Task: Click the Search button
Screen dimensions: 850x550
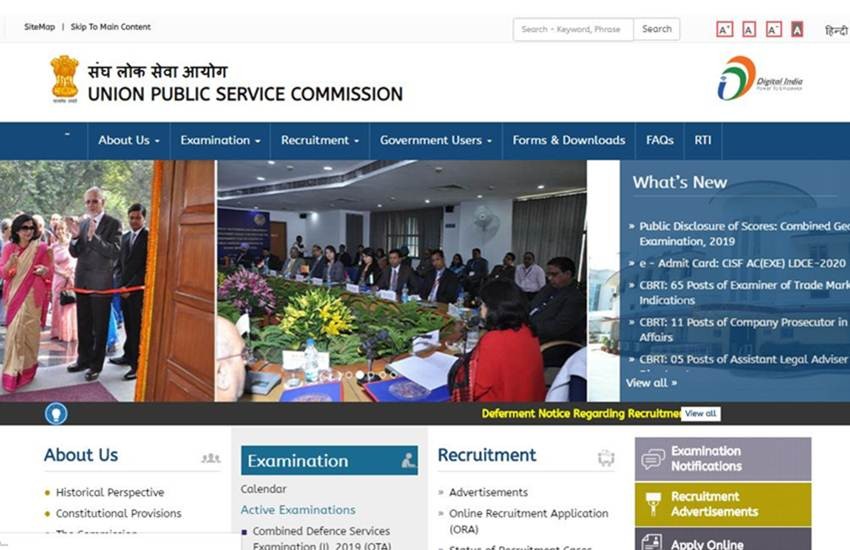Action: (656, 29)
